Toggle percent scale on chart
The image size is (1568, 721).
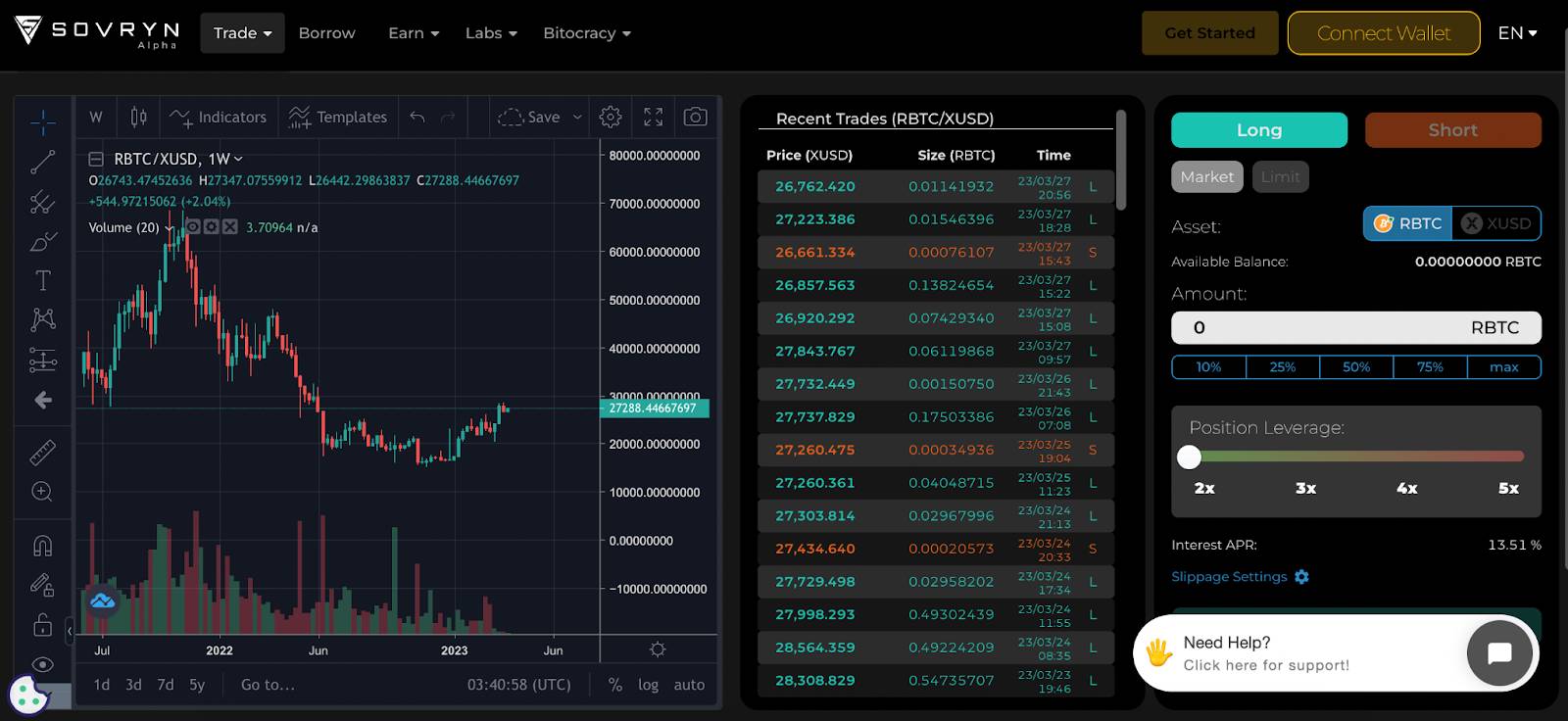[x=614, y=685]
